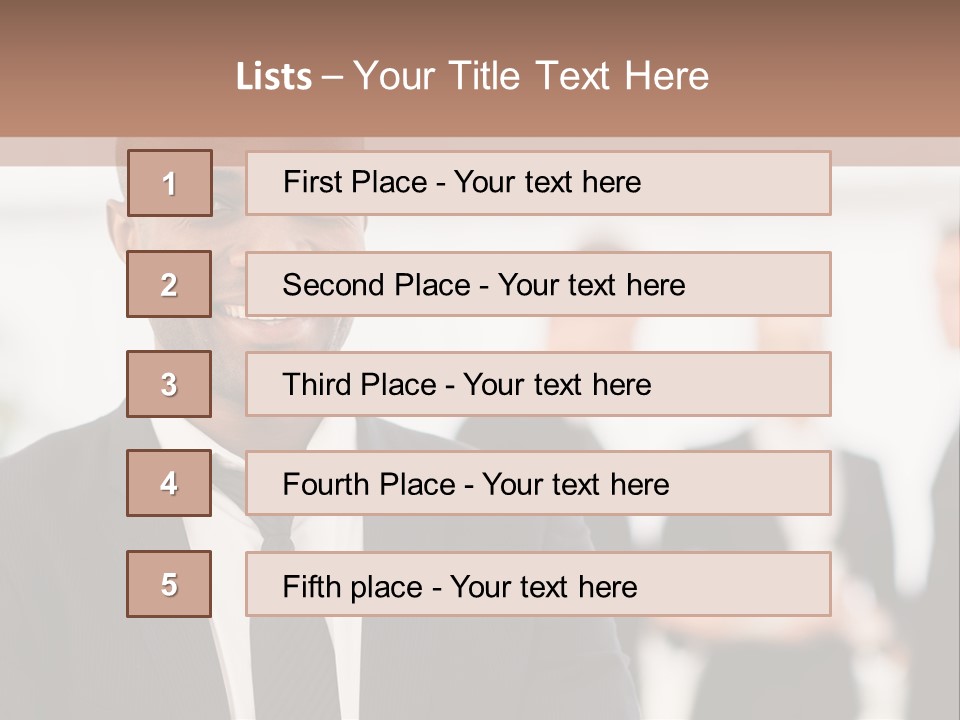Click "Your text here" in the First Place row
The width and height of the screenshot is (960, 720).
[547, 182]
